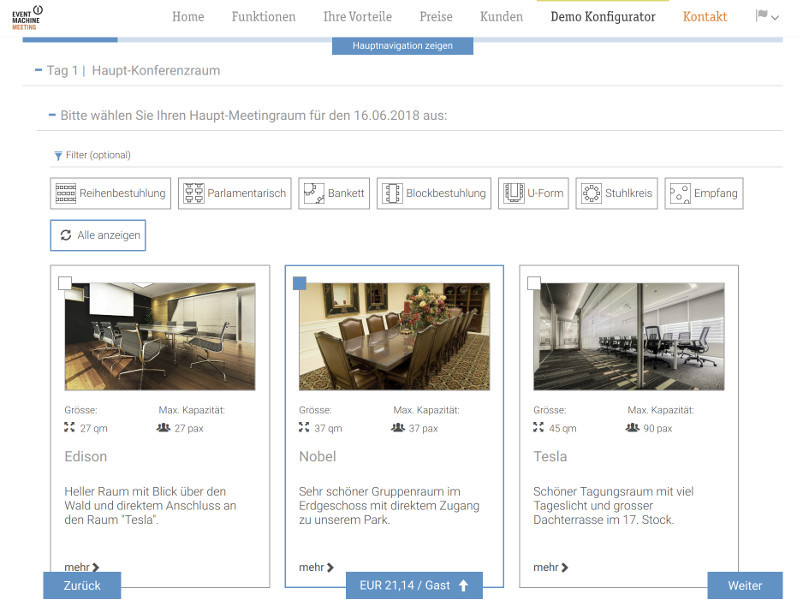This screenshot has width=800, height=600.
Task: Click the Event Machine Meeting logo
Action: (26, 17)
